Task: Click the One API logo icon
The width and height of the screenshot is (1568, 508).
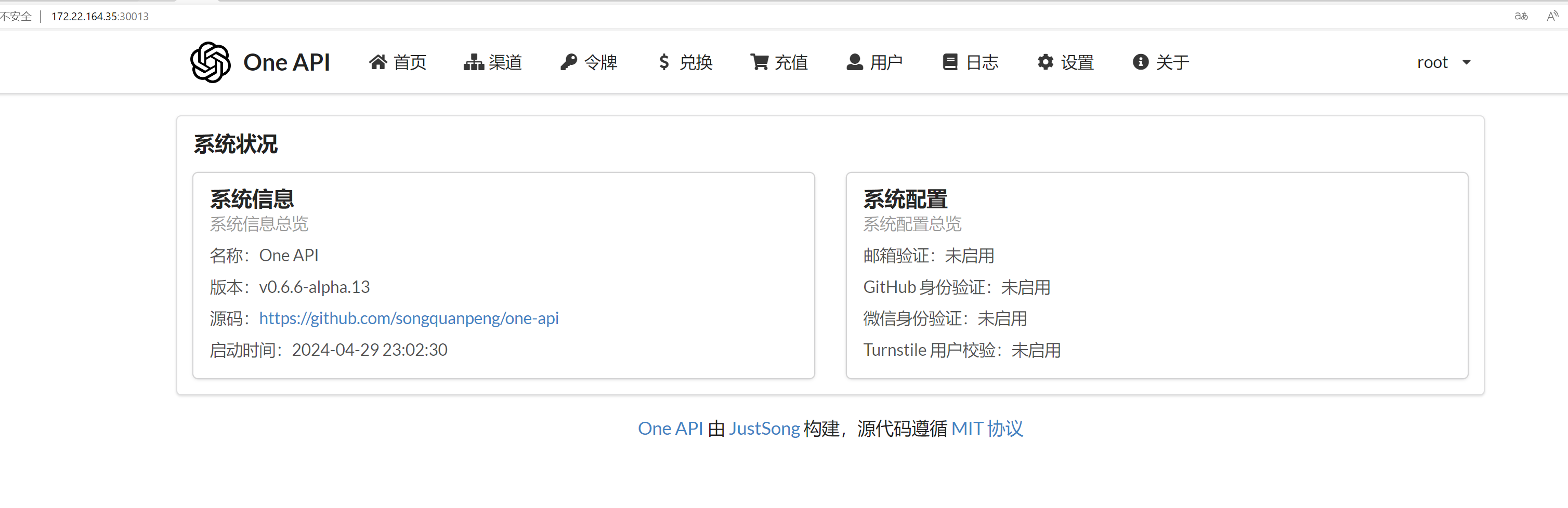Action: pyautogui.click(x=210, y=62)
